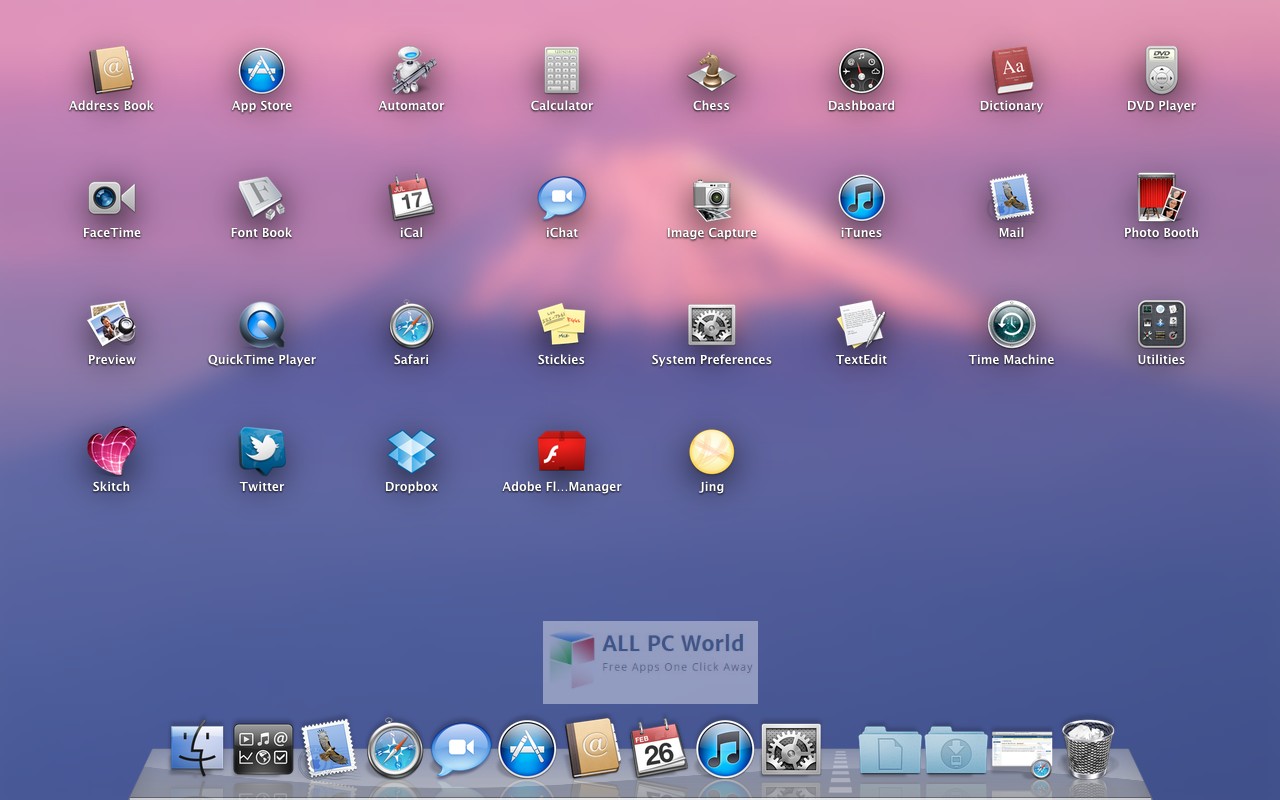Open Address Book from the Launchpad grid
The width and height of the screenshot is (1280, 800).
(x=111, y=71)
